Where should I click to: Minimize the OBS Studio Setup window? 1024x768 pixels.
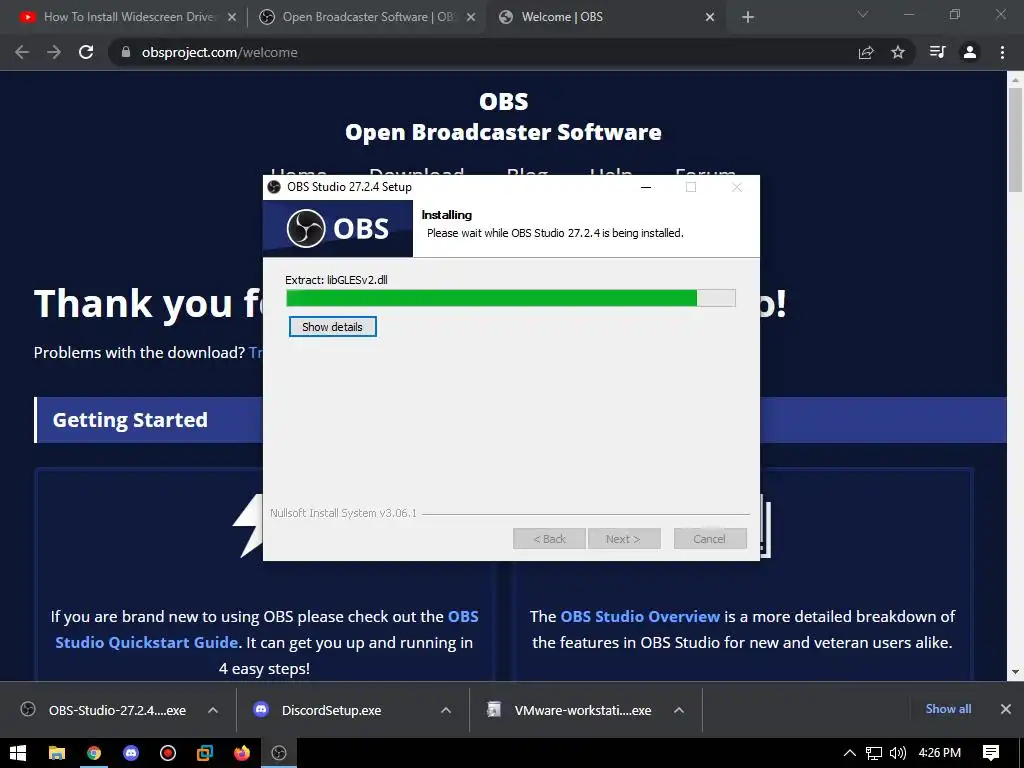[x=646, y=187]
